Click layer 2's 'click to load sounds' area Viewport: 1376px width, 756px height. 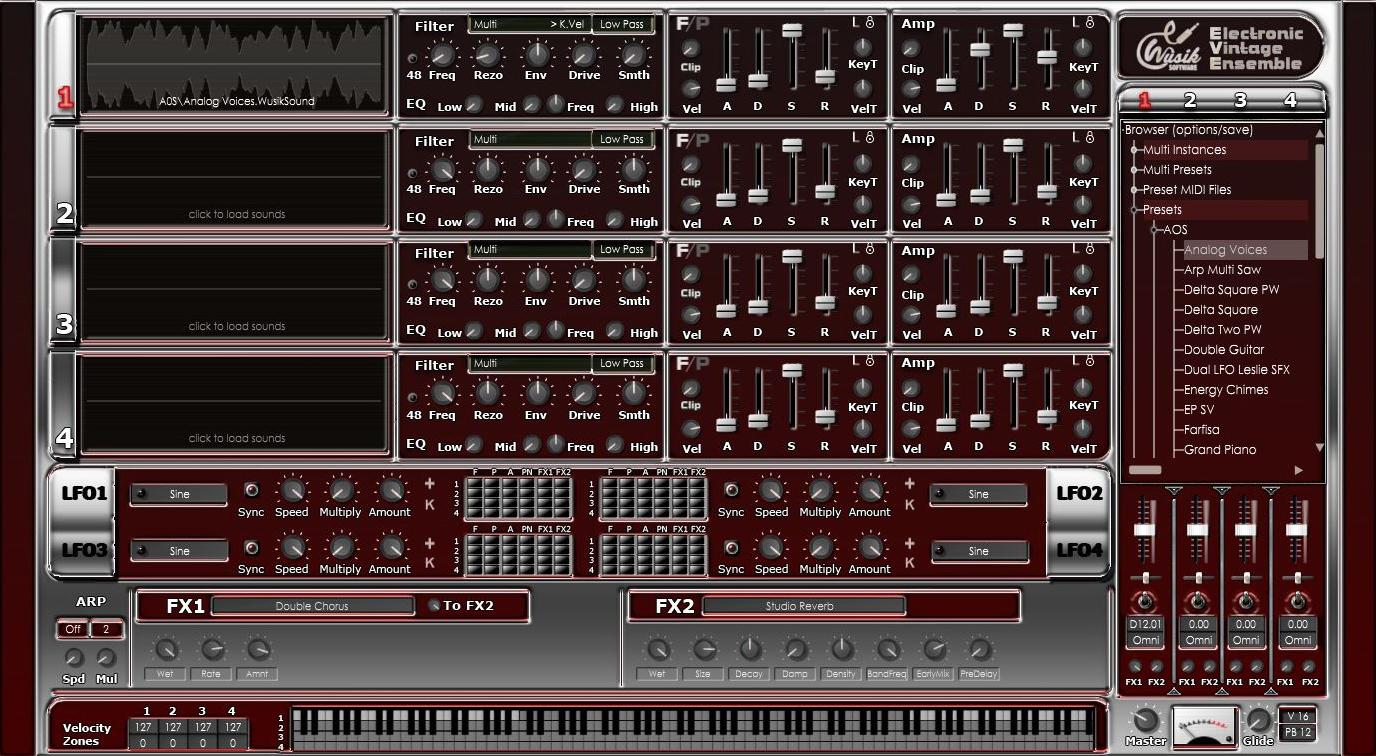tap(236, 180)
